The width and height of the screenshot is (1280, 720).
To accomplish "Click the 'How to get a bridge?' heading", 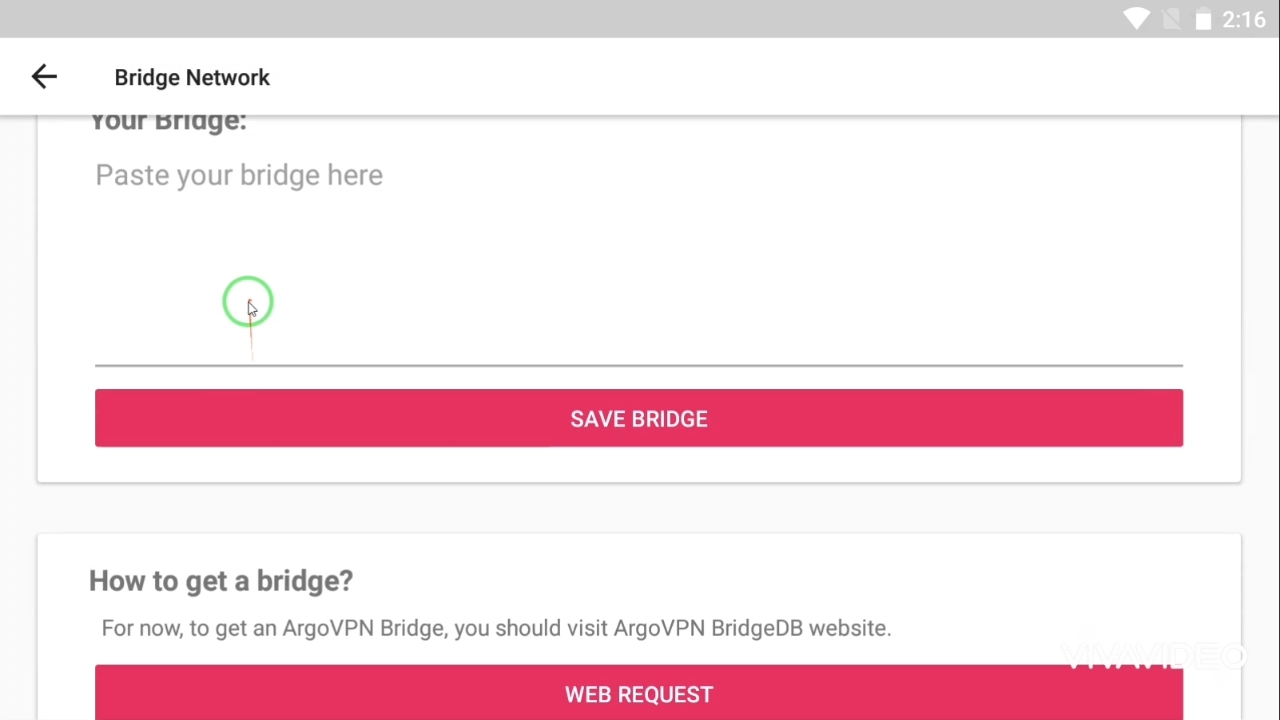I will tap(221, 581).
